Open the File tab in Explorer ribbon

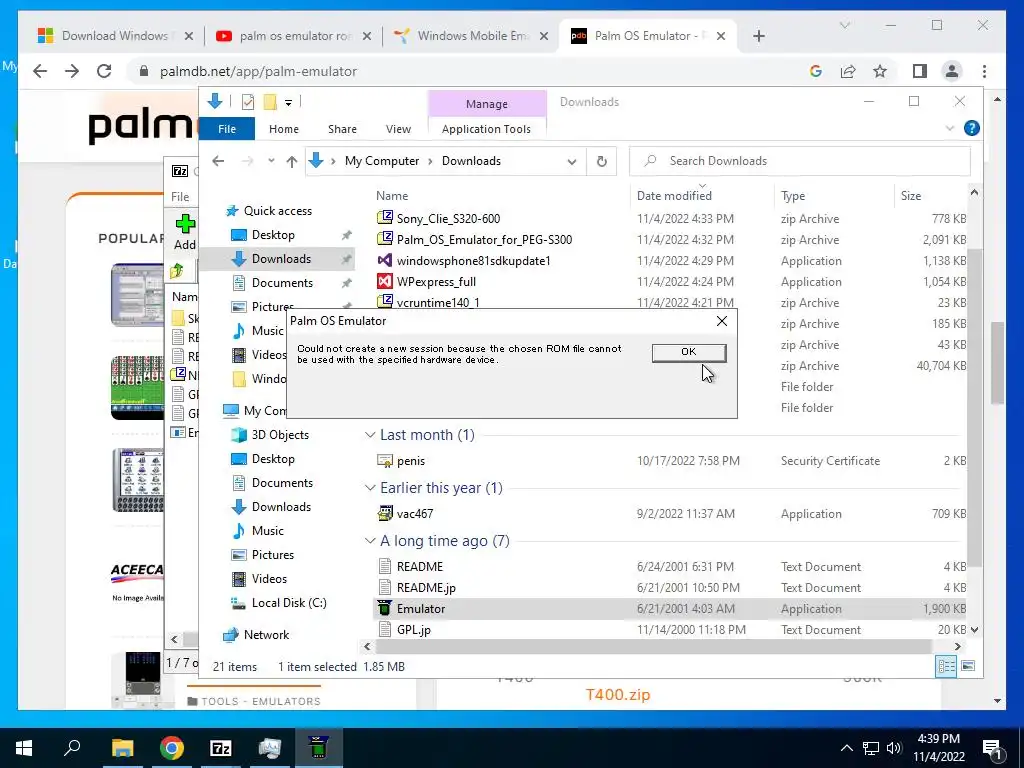[x=227, y=129]
